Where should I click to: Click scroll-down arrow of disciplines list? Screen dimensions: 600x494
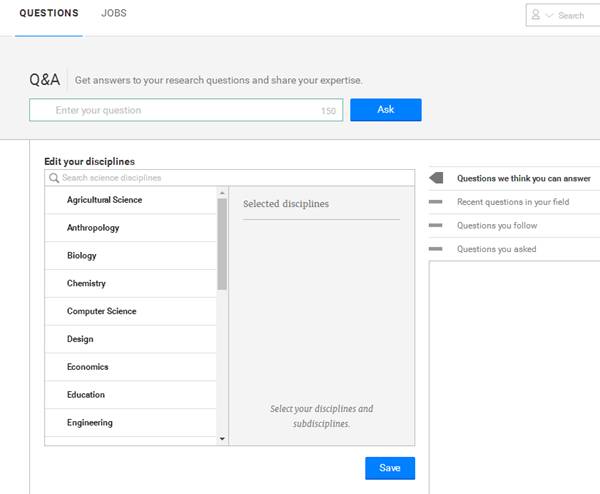tap(222, 439)
